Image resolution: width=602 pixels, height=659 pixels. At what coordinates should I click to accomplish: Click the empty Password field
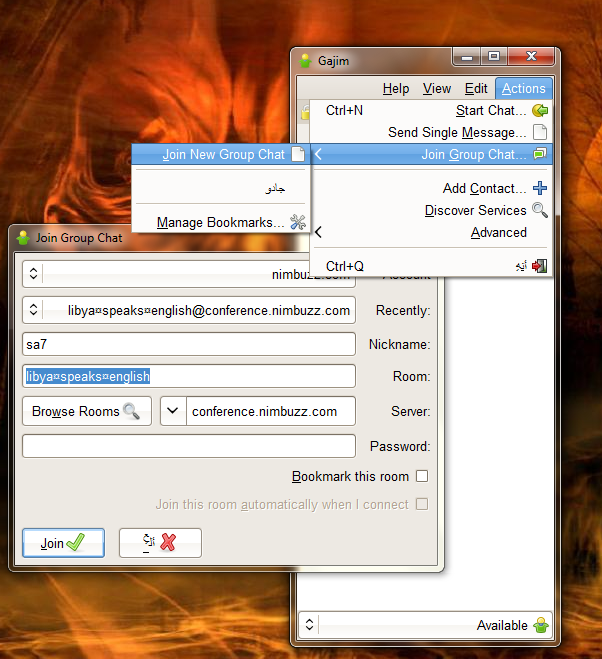coord(189,446)
